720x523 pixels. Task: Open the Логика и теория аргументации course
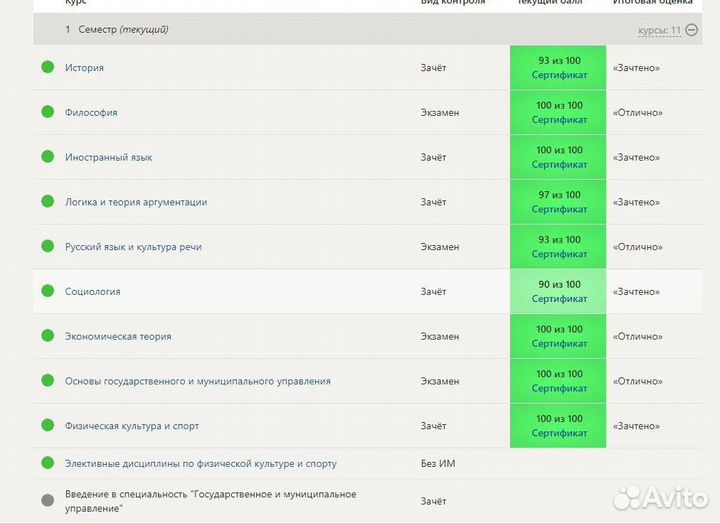point(136,202)
